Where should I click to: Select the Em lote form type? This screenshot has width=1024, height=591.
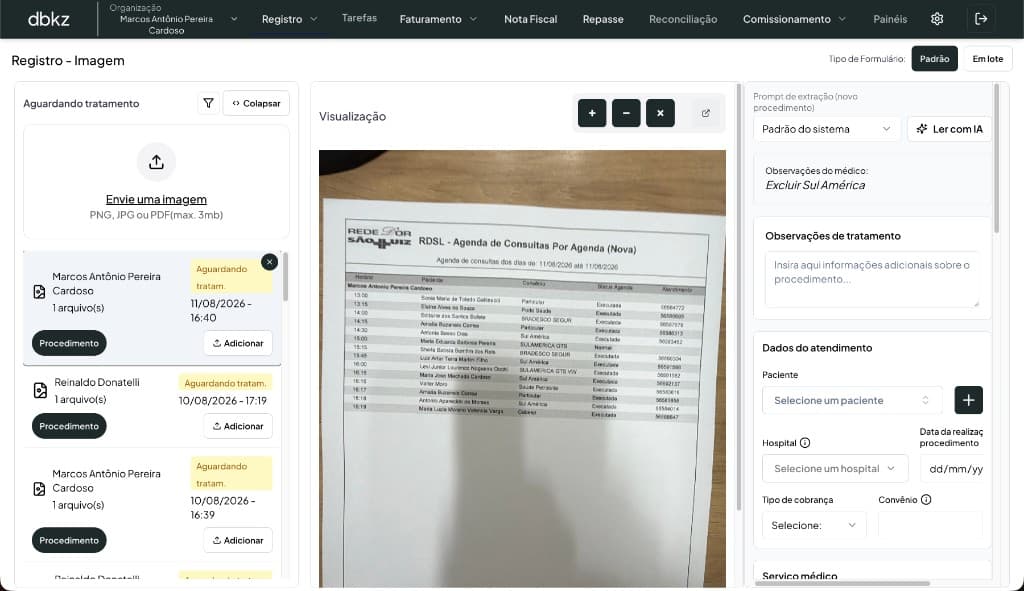pos(987,58)
